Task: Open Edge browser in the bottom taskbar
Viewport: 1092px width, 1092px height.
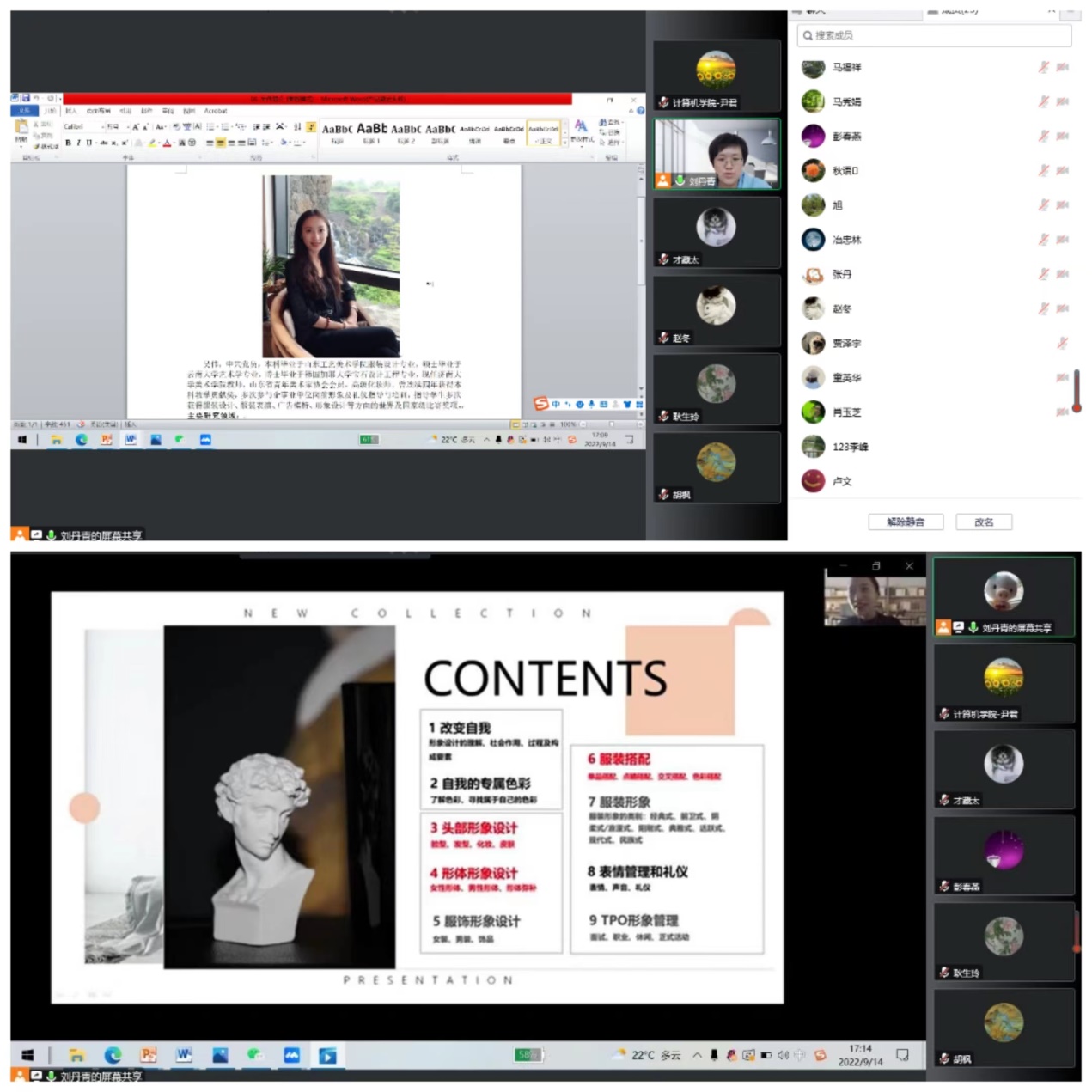Action: pos(113,1055)
